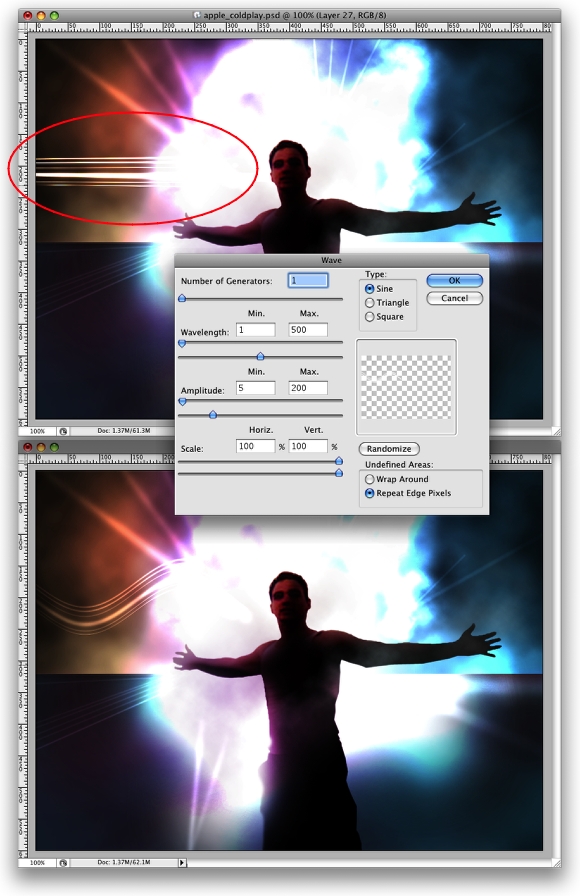
Task: Choose the Triangle wave type
Action: tap(369, 303)
